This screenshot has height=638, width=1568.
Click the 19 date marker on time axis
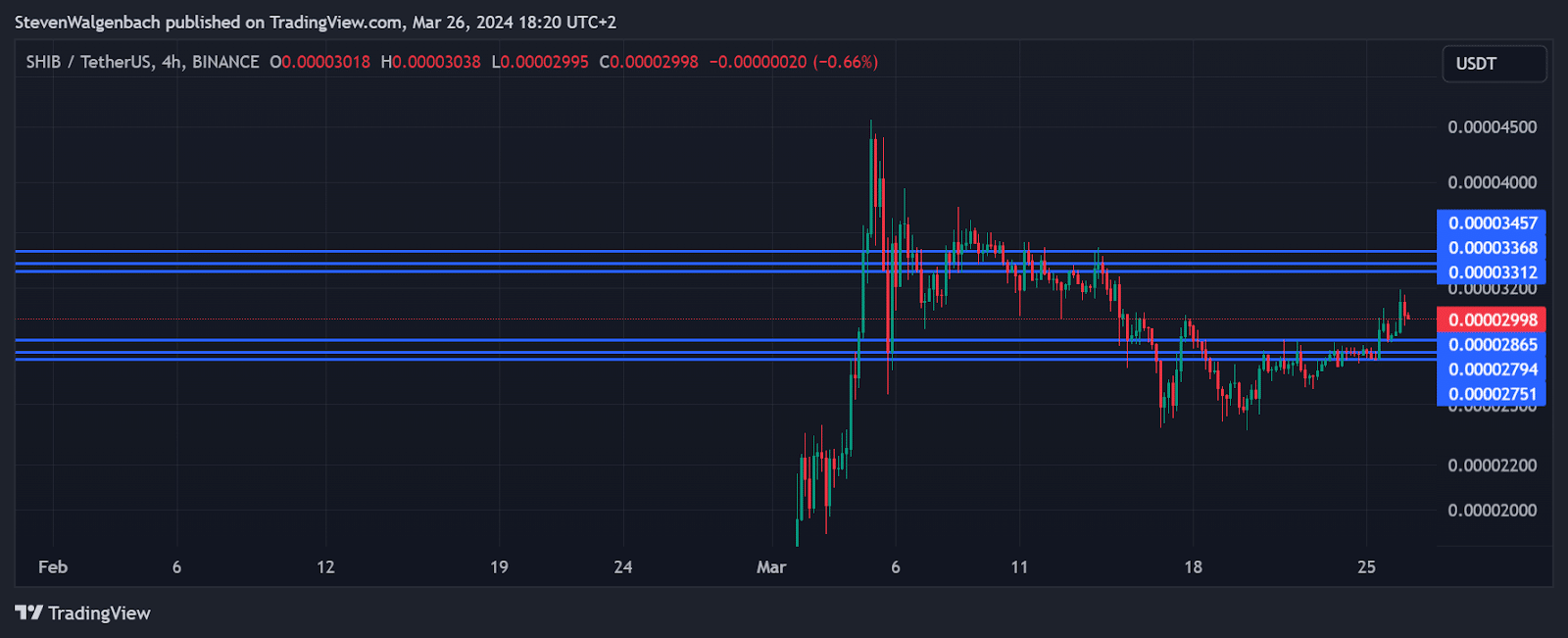pos(499,567)
